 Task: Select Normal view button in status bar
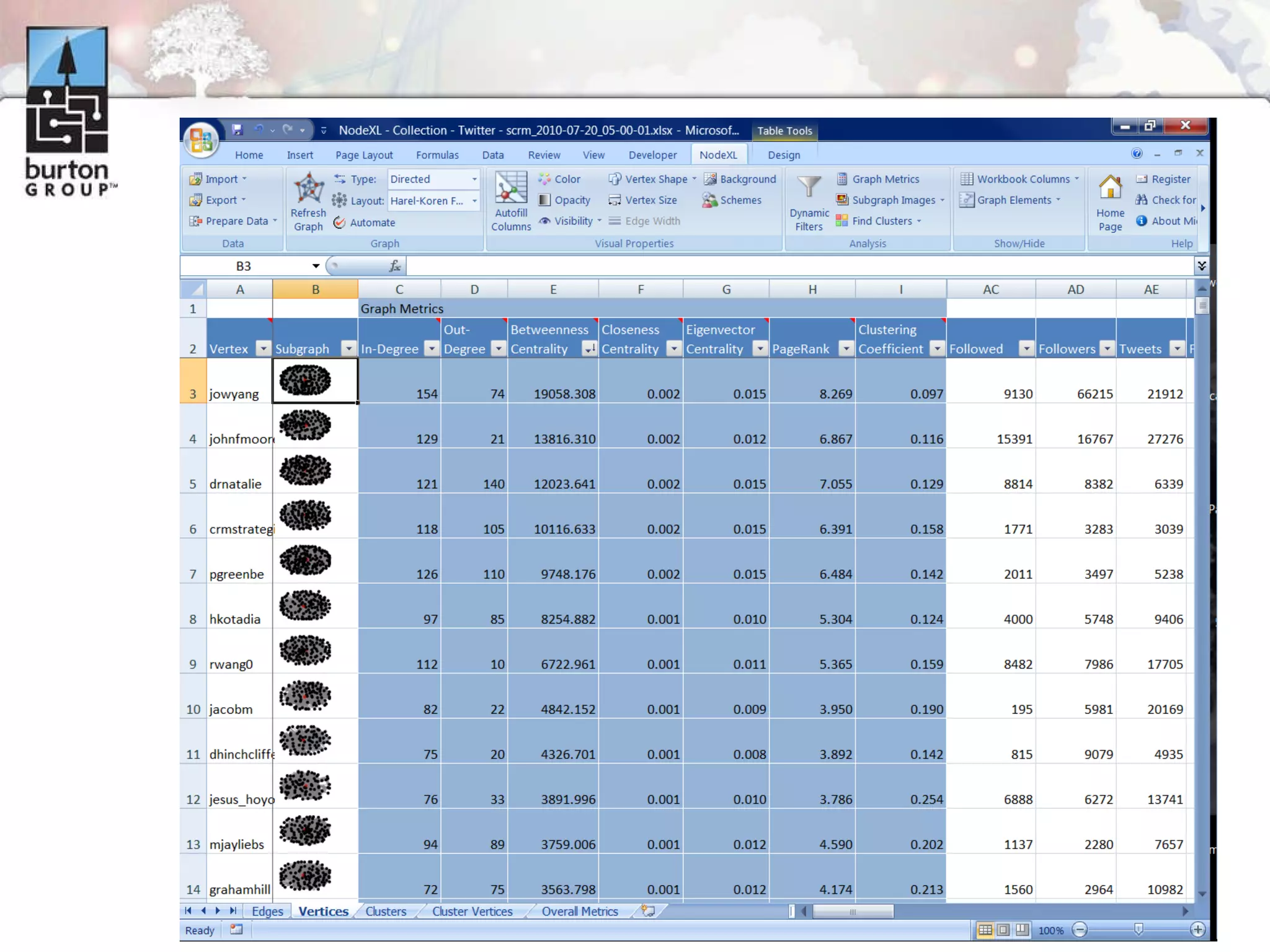[985, 930]
